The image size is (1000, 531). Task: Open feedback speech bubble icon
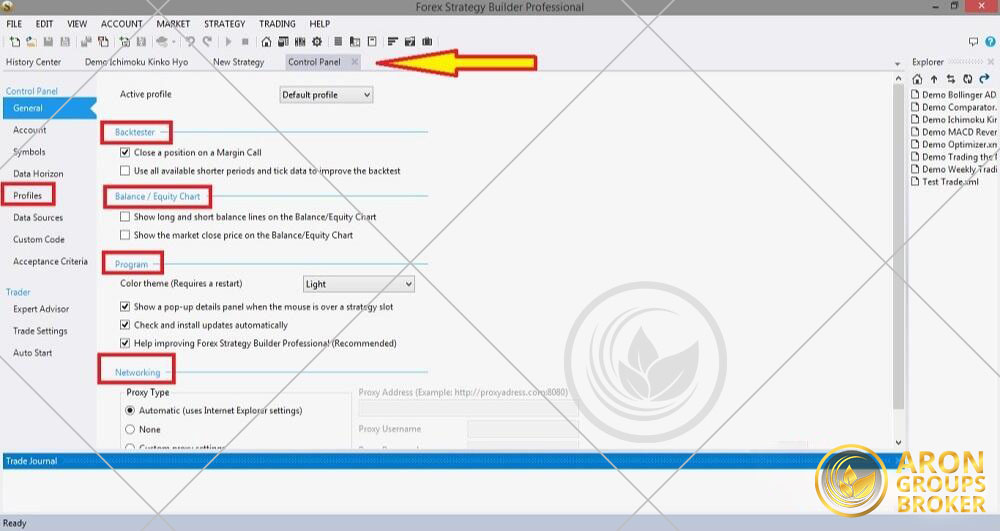973,42
